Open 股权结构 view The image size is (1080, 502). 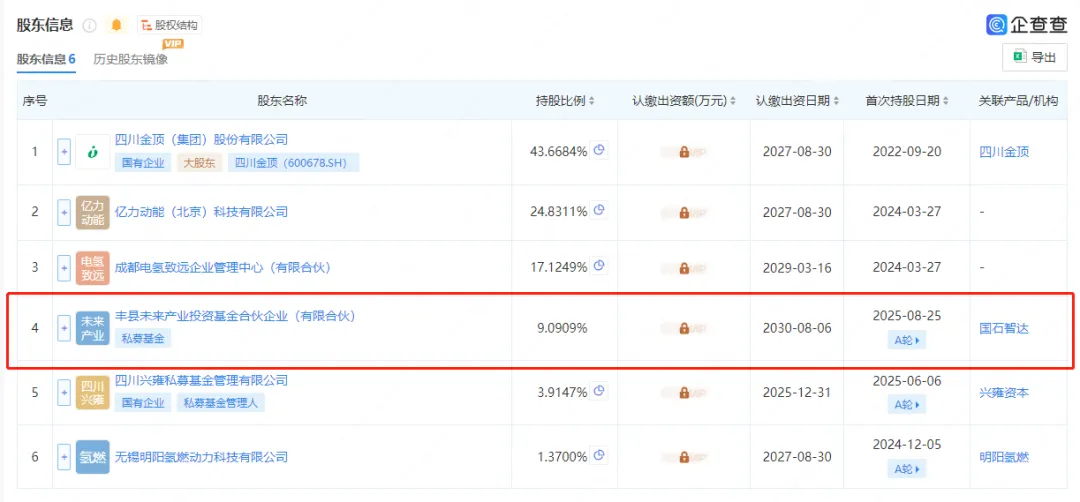coord(169,25)
